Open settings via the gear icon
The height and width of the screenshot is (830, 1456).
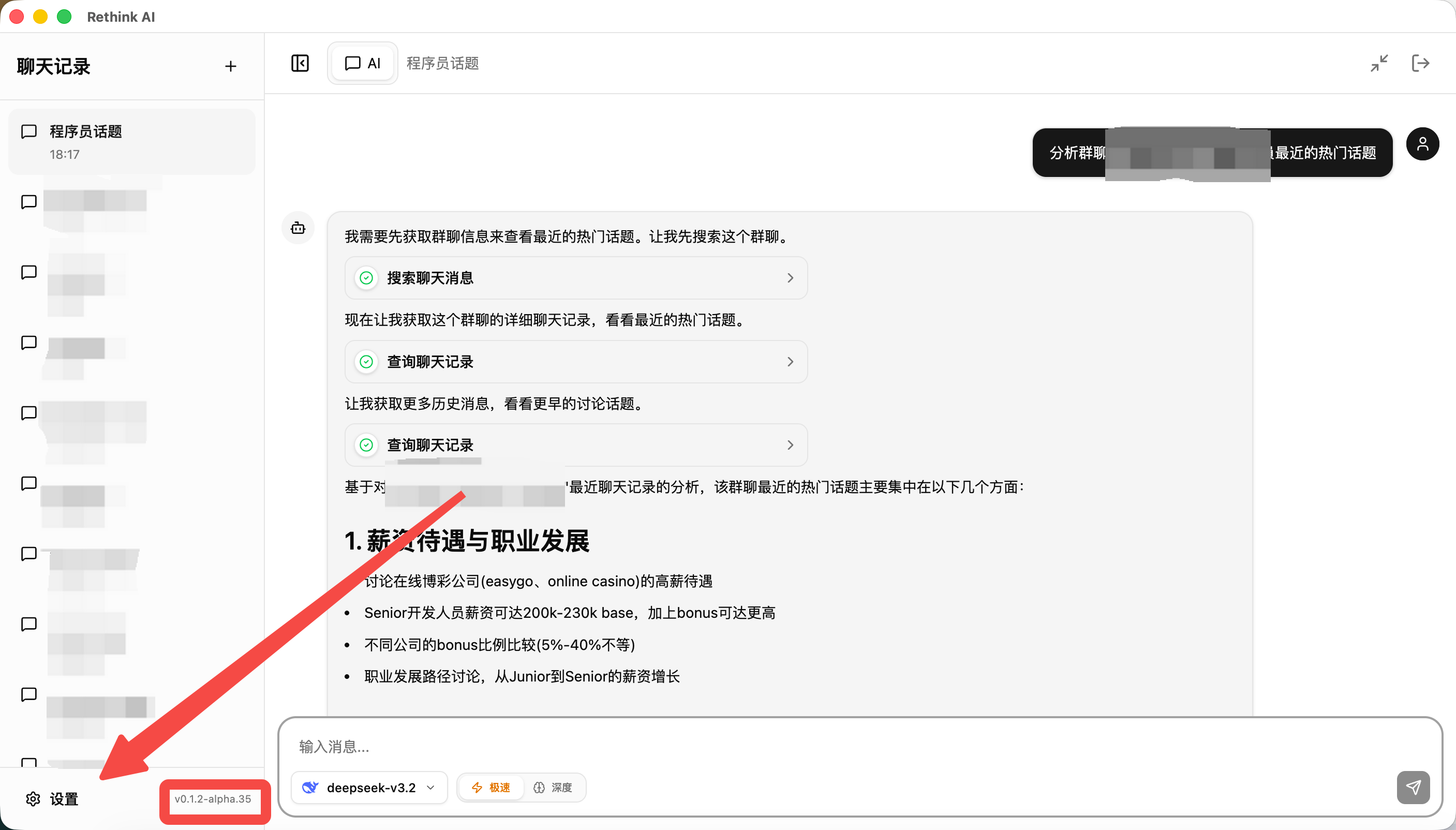point(33,798)
